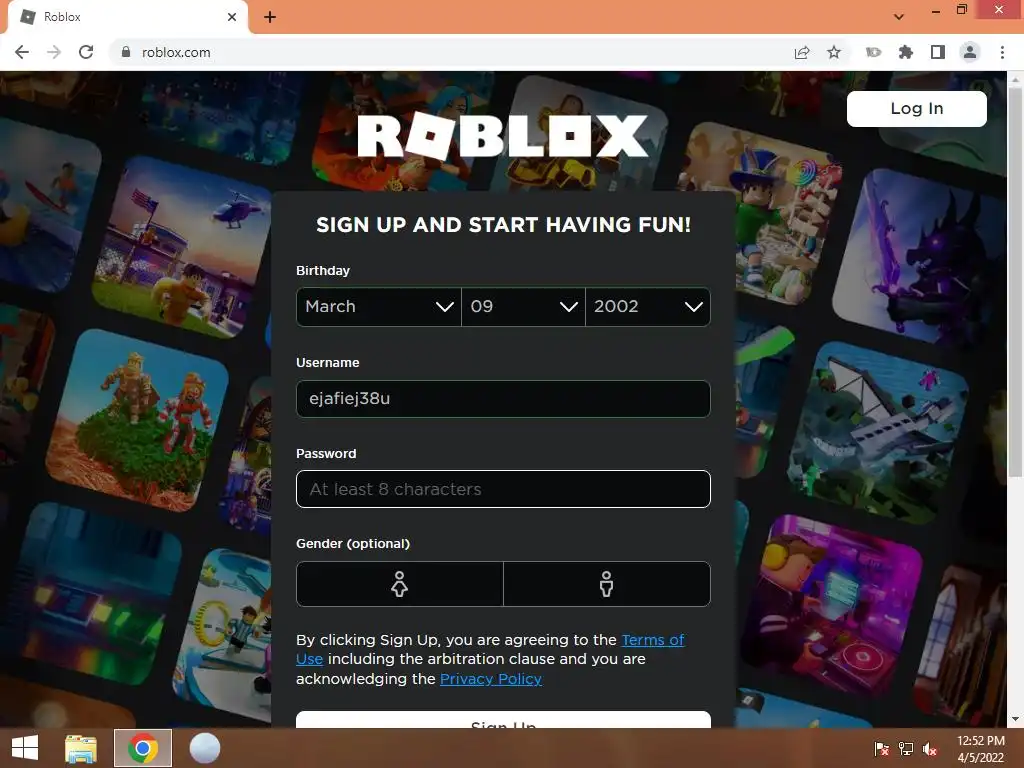Open the Extensions puzzle piece menu
The height and width of the screenshot is (768, 1024).
tap(906, 52)
